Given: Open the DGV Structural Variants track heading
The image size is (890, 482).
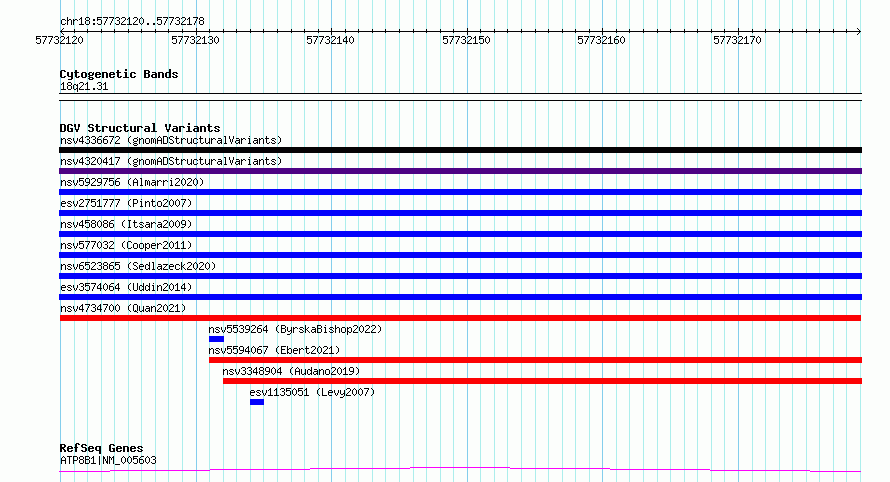Looking at the screenshot, I should click(140, 128).
